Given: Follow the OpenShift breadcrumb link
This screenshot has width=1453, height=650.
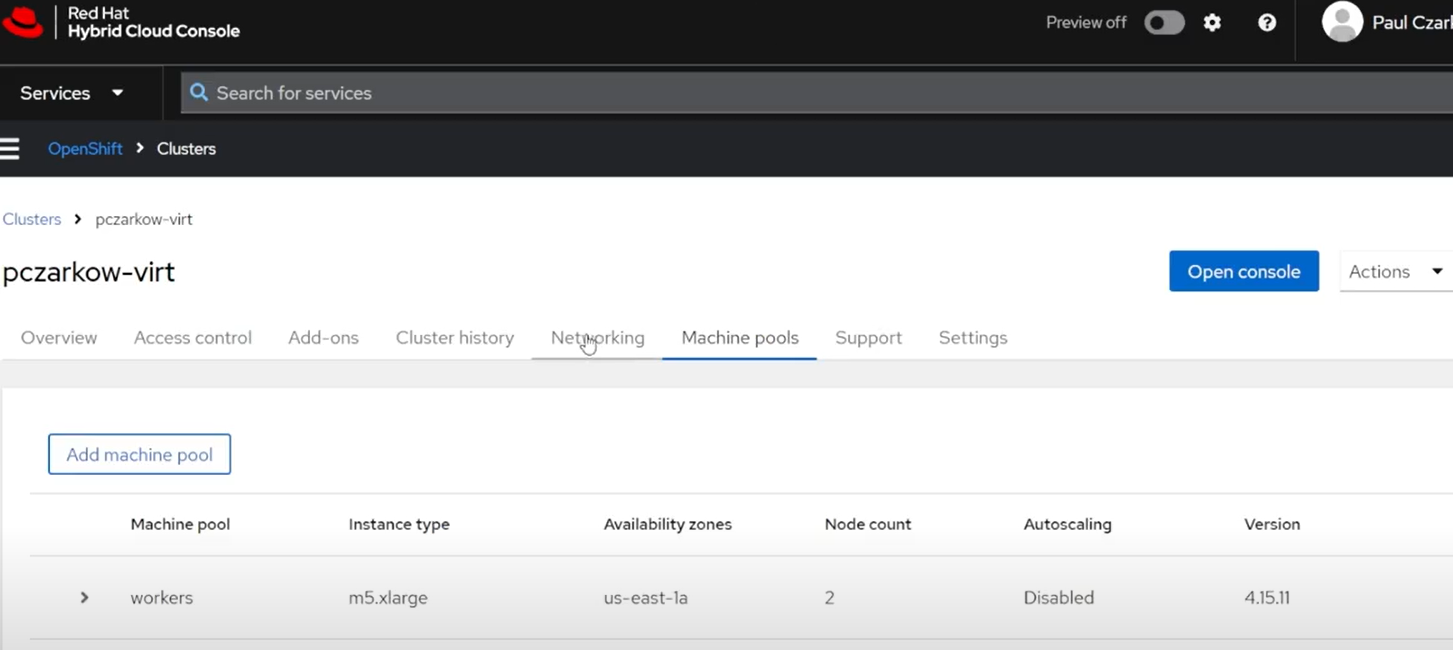Looking at the screenshot, I should tap(85, 149).
